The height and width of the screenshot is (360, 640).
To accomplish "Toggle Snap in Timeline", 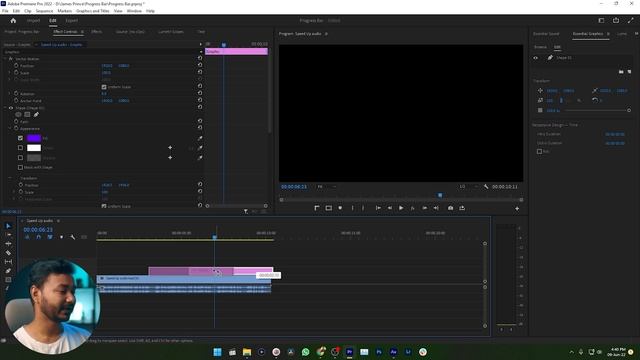I will click(x=38, y=237).
